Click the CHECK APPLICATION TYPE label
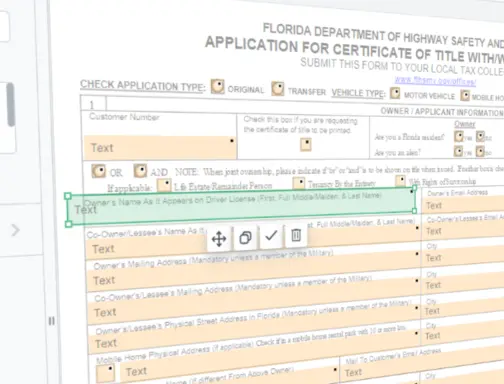This screenshot has height=384, width=504. (142, 86)
